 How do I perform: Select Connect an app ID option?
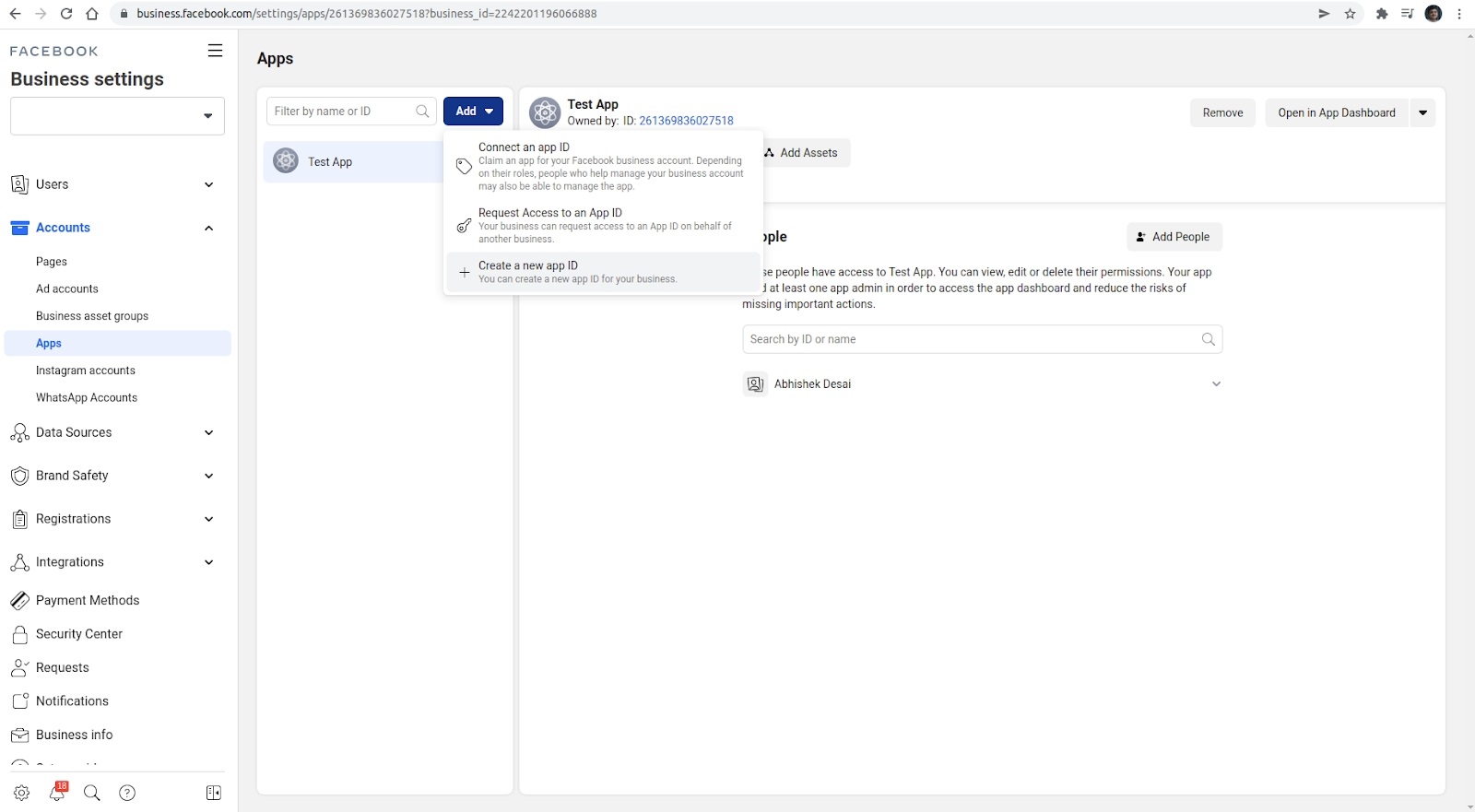[603, 166]
